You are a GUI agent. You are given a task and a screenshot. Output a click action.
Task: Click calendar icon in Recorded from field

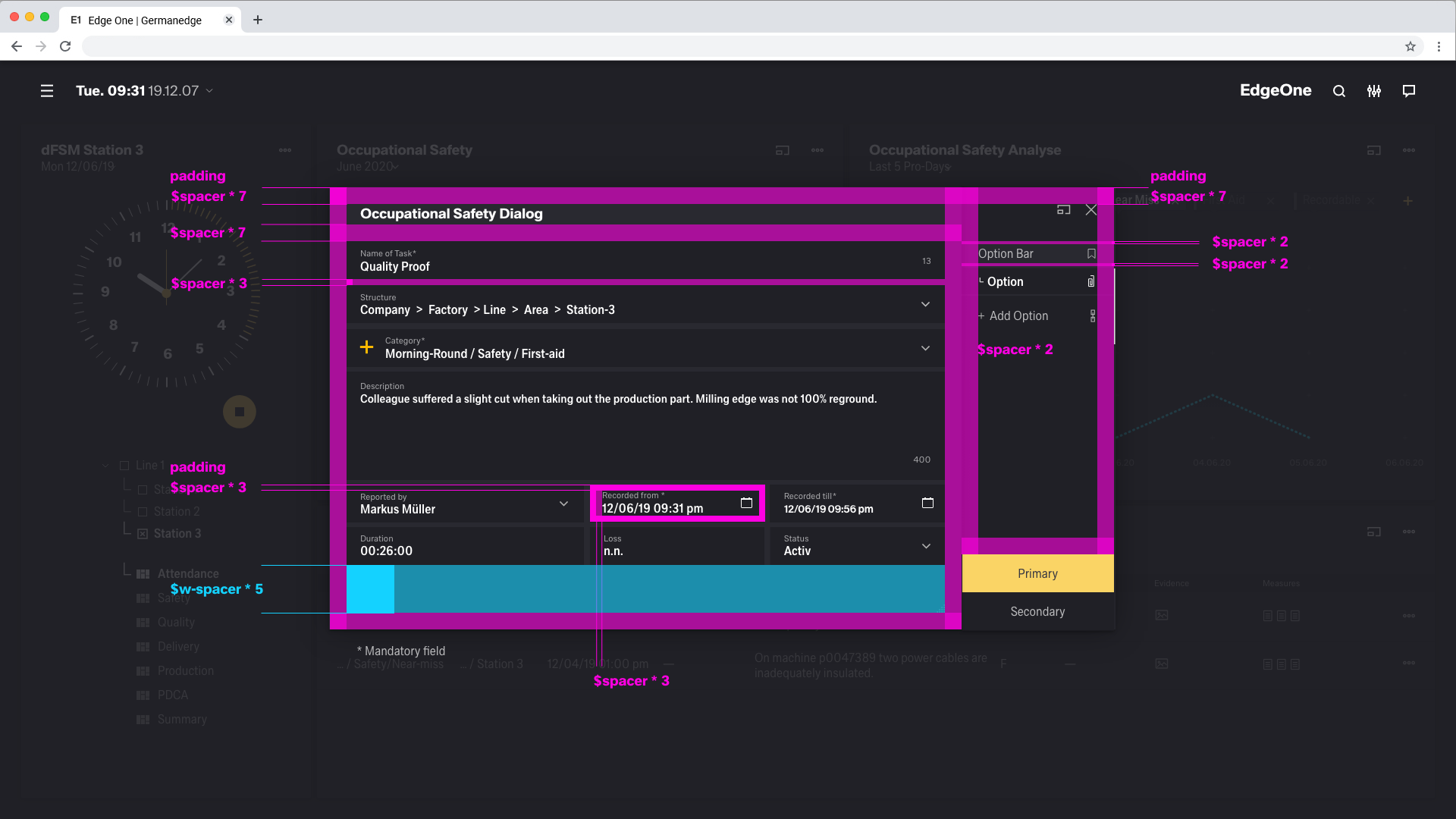746,503
